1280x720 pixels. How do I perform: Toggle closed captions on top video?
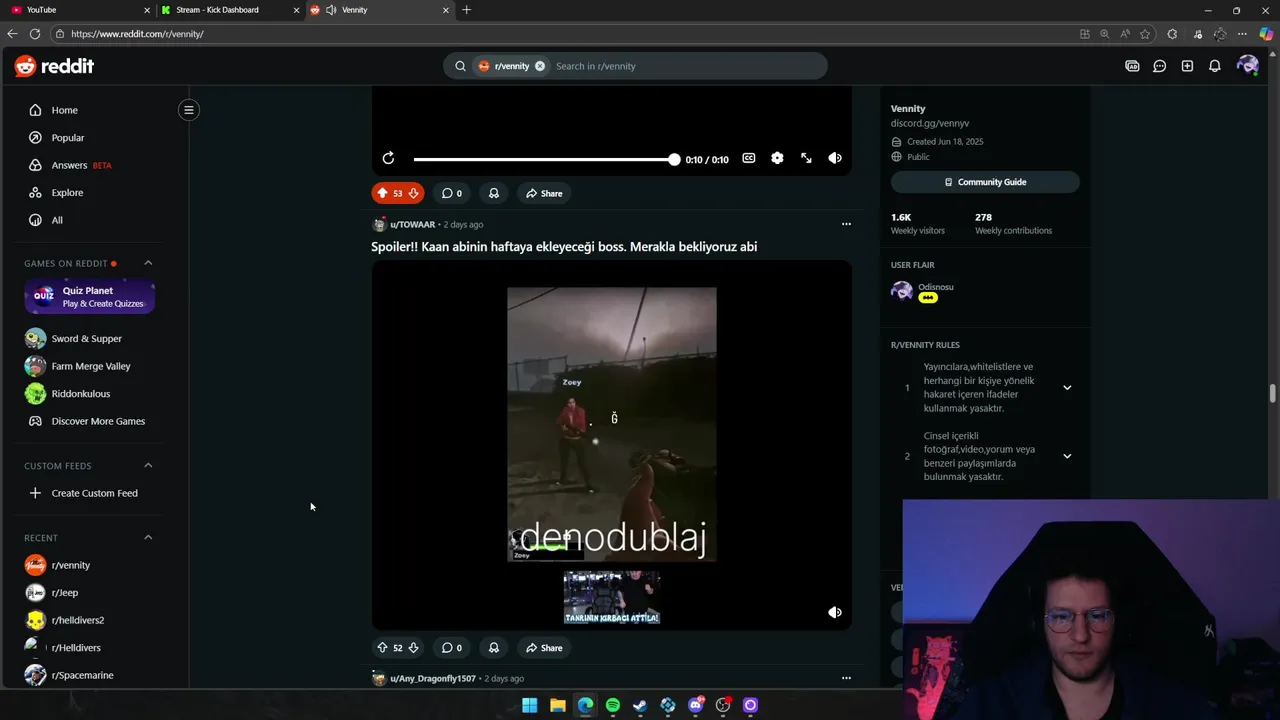pos(748,158)
